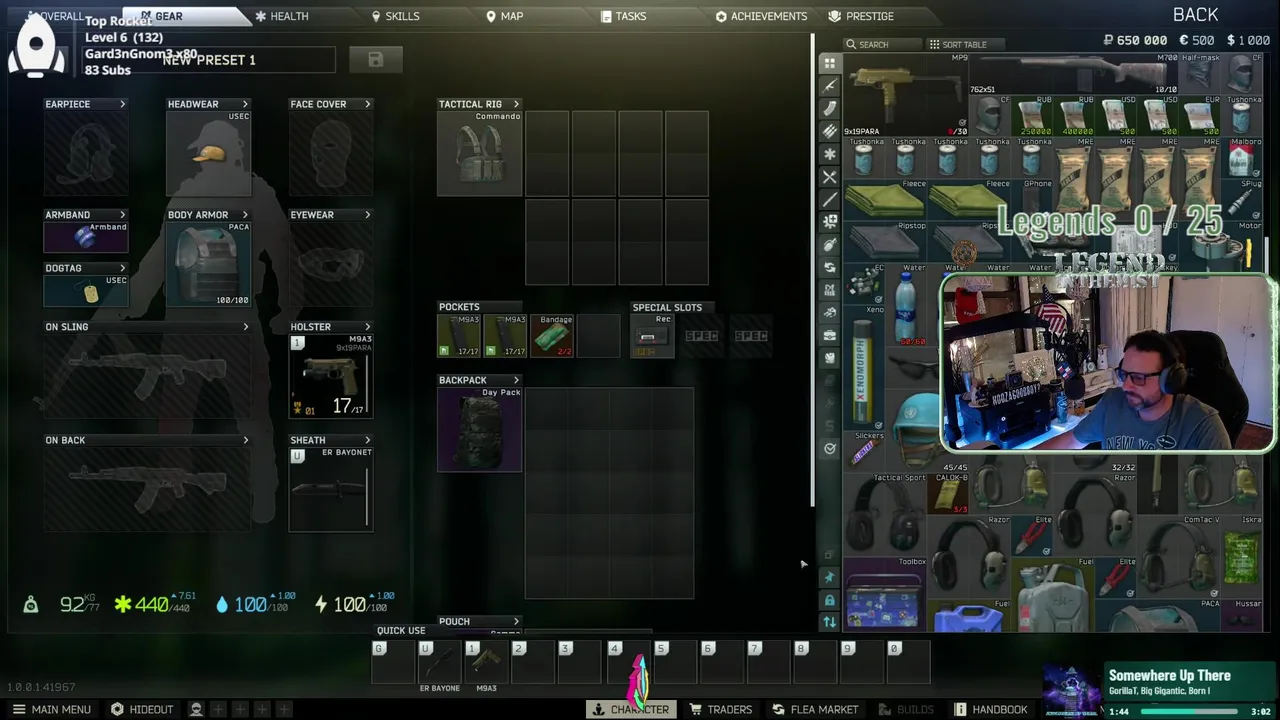The image size is (1280, 720).
Task: Click the 250000 RUB cash stack
Action: (x=1033, y=116)
